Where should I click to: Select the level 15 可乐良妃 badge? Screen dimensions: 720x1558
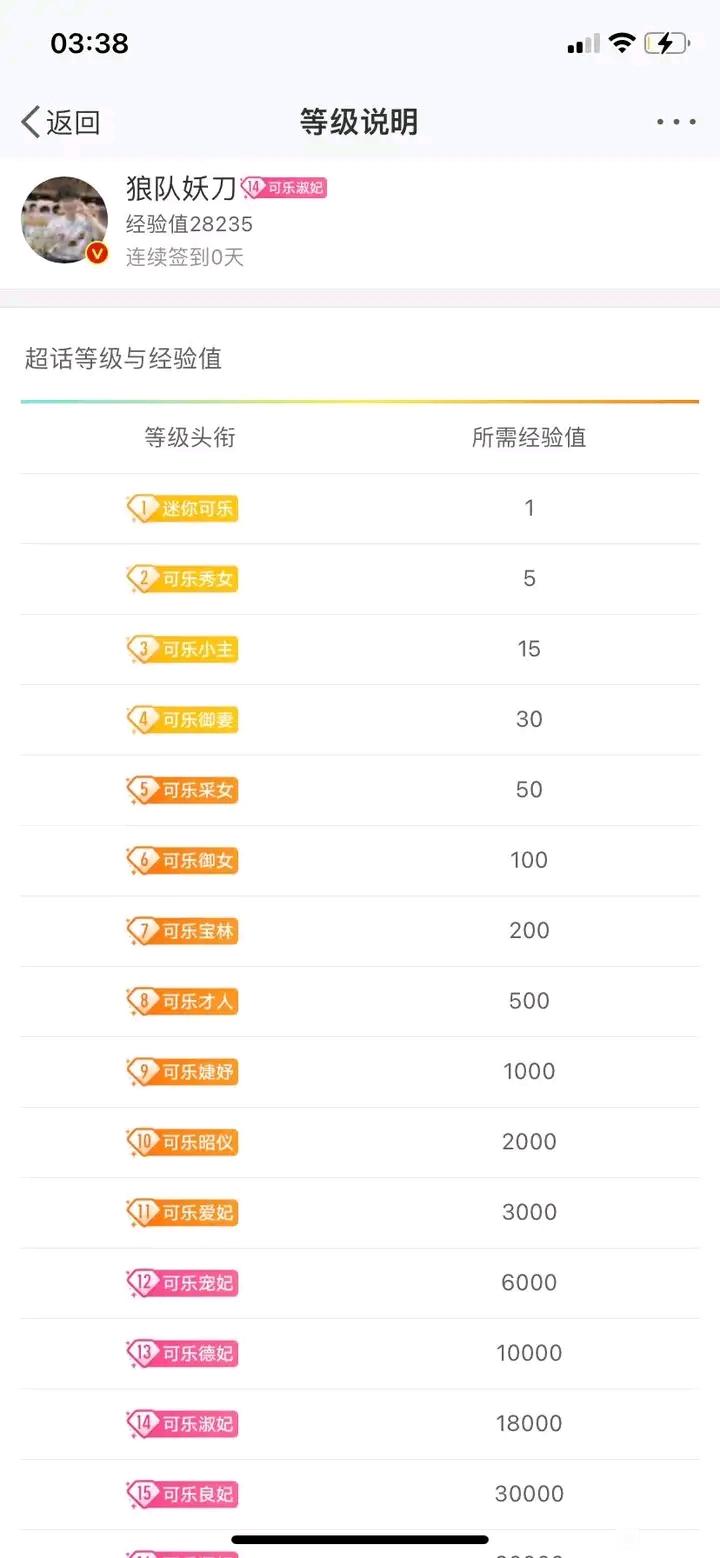tap(182, 1494)
